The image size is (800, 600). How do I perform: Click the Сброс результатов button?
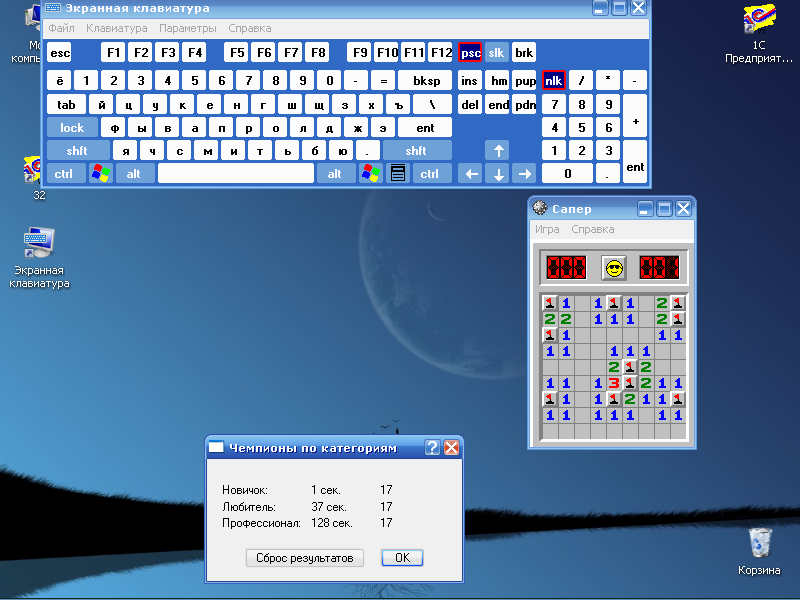click(305, 558)
